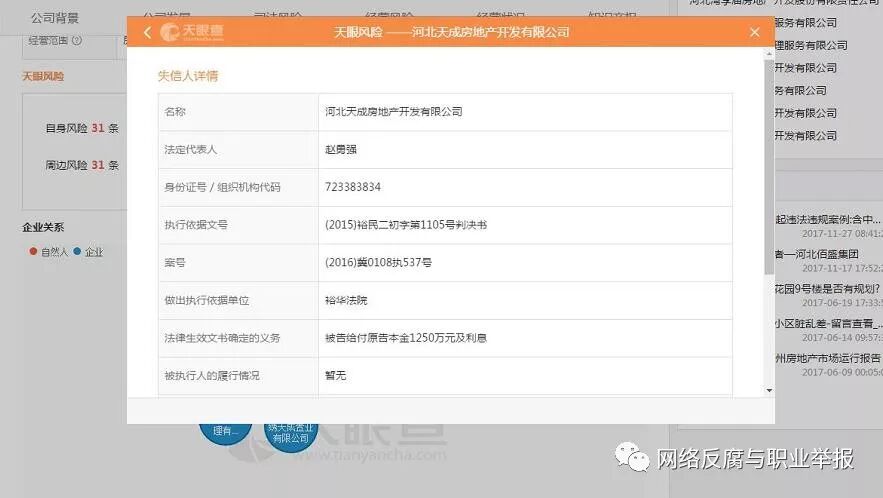
Task: Open news item 花园9号楼是否有规划?
Action: click(x=828, y=289)
